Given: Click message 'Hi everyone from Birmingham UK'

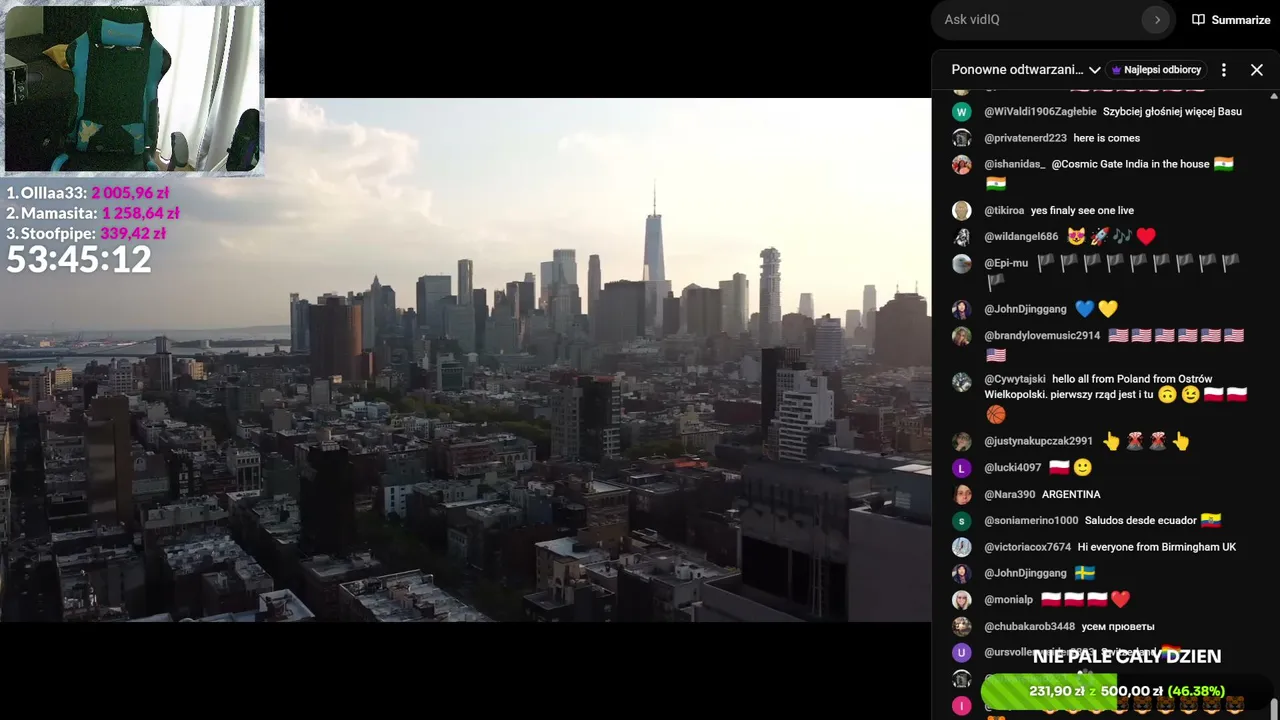Looking at the screenshot, I should pyautogui.click(x=1157, y=547).
